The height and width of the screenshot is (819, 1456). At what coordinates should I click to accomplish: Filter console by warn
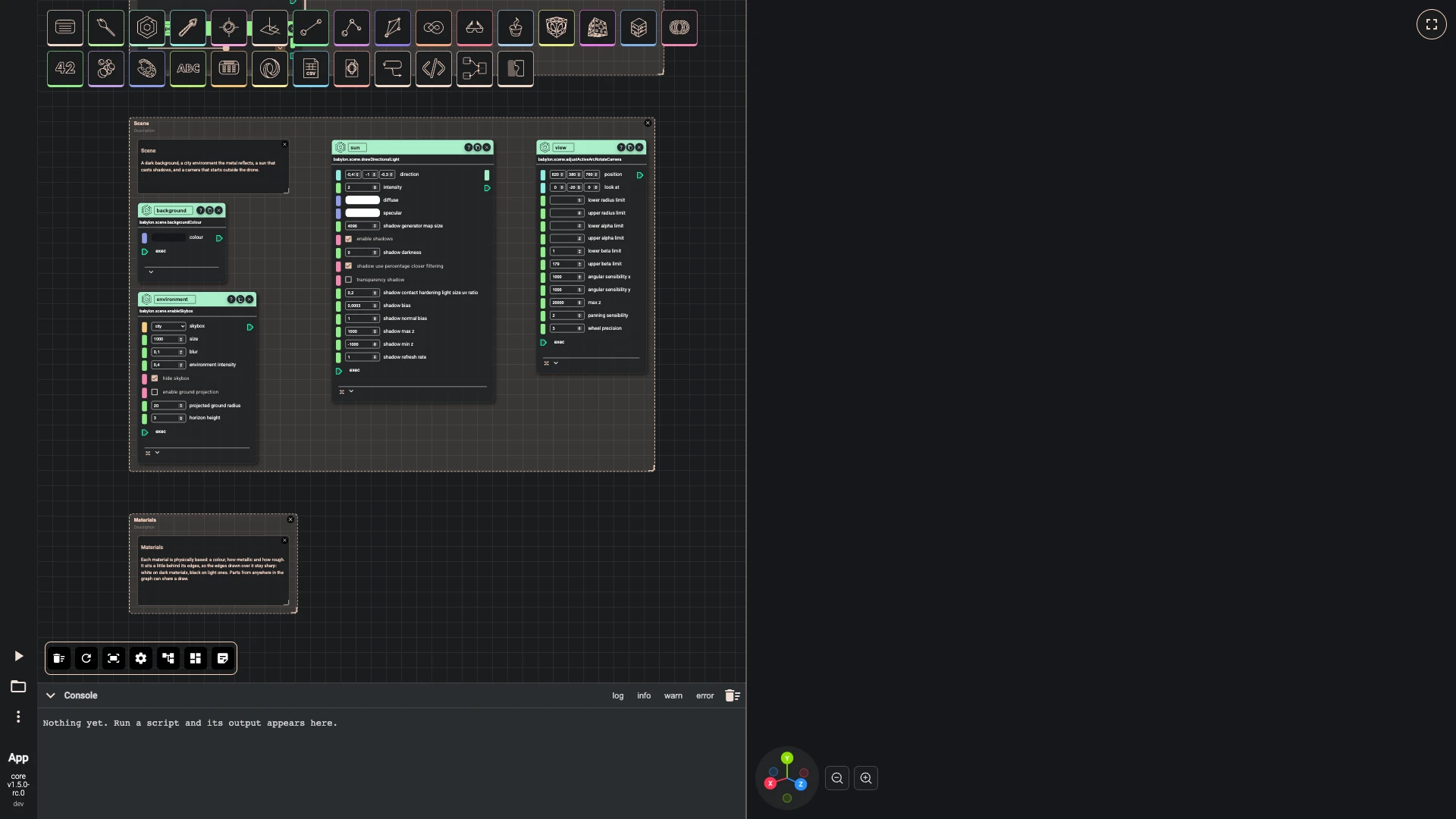pos(673,695)
